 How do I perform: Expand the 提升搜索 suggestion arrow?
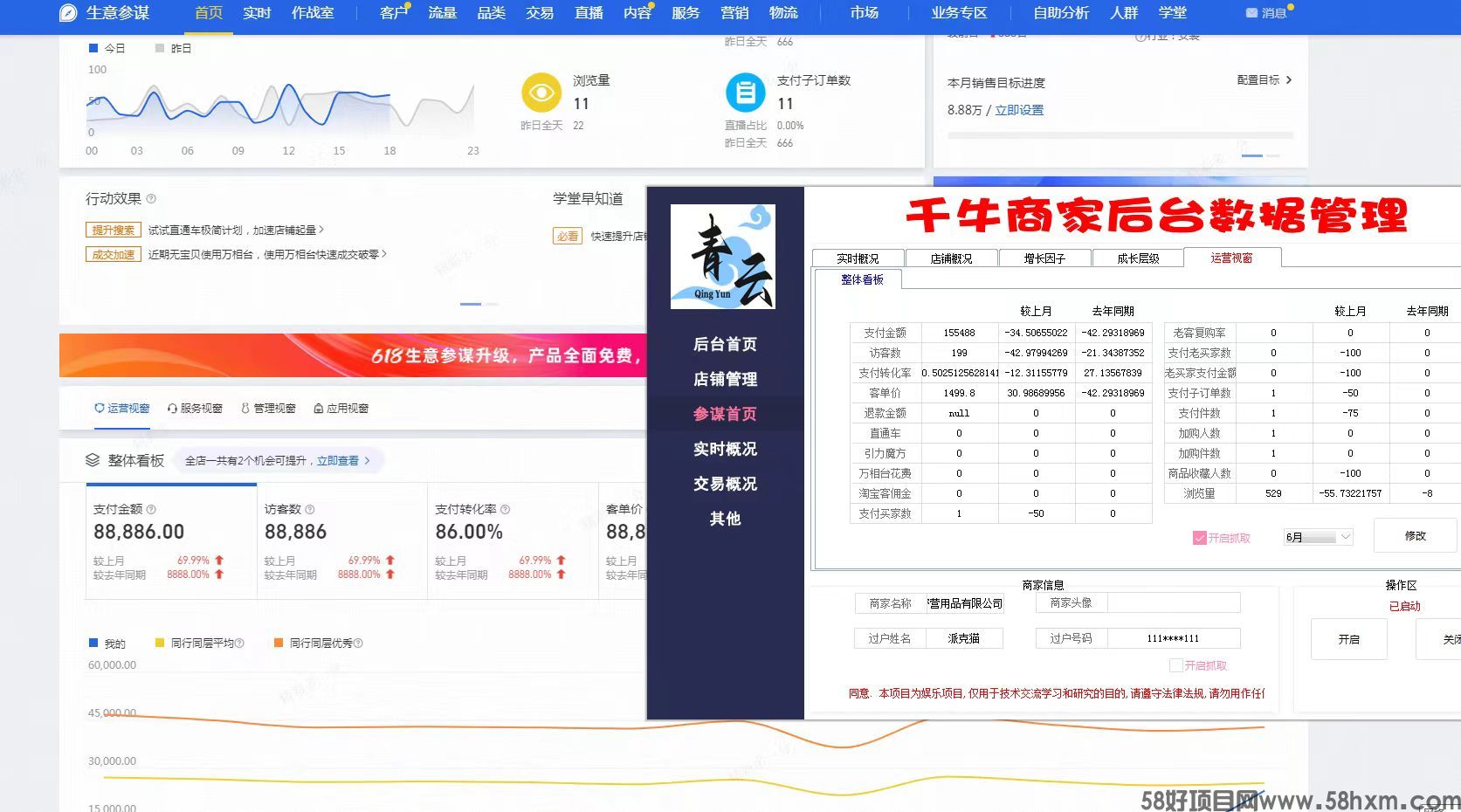[321, 230]
